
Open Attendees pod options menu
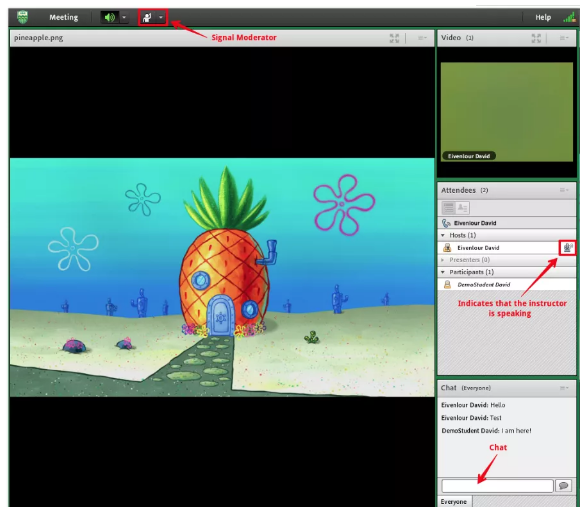[564, 190]
